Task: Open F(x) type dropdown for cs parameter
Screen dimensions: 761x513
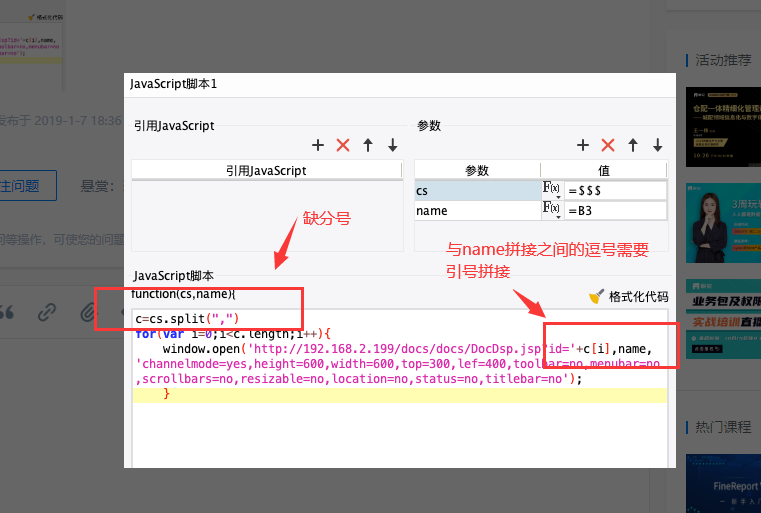Action: pyautogui.click(x=552, y=190)
